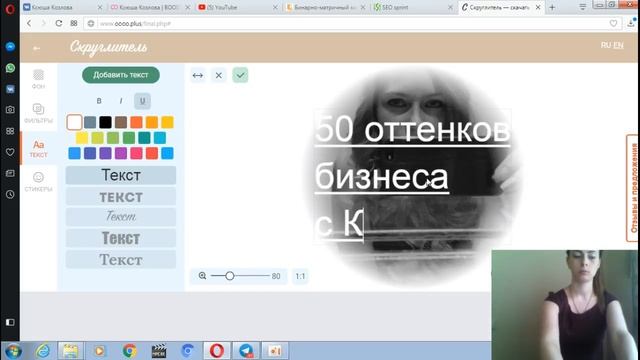640x360 pixels.
Task: Open Opera menu logo
Action: (10, 9)
